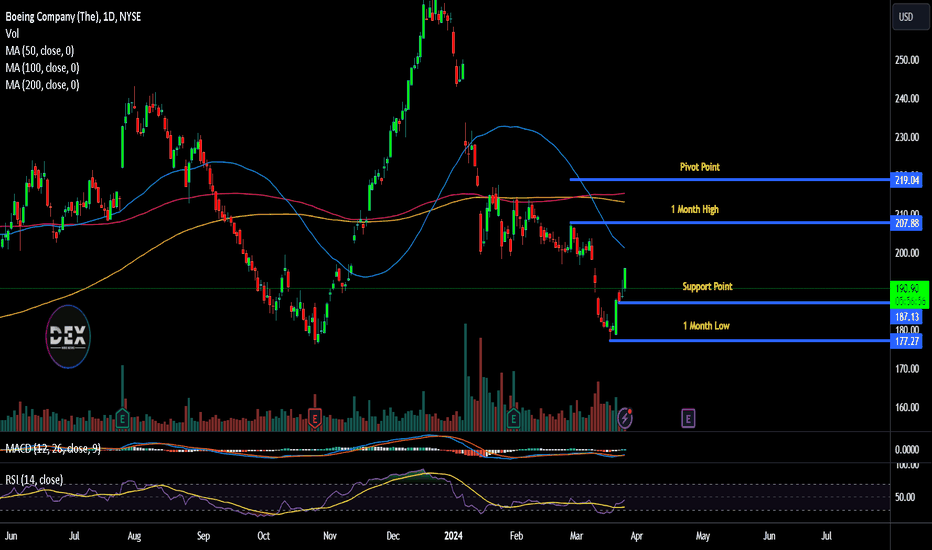Viewport: 932px width, 550px height.
Task: Click 'Aug' on the time axis
Action: 134,536
